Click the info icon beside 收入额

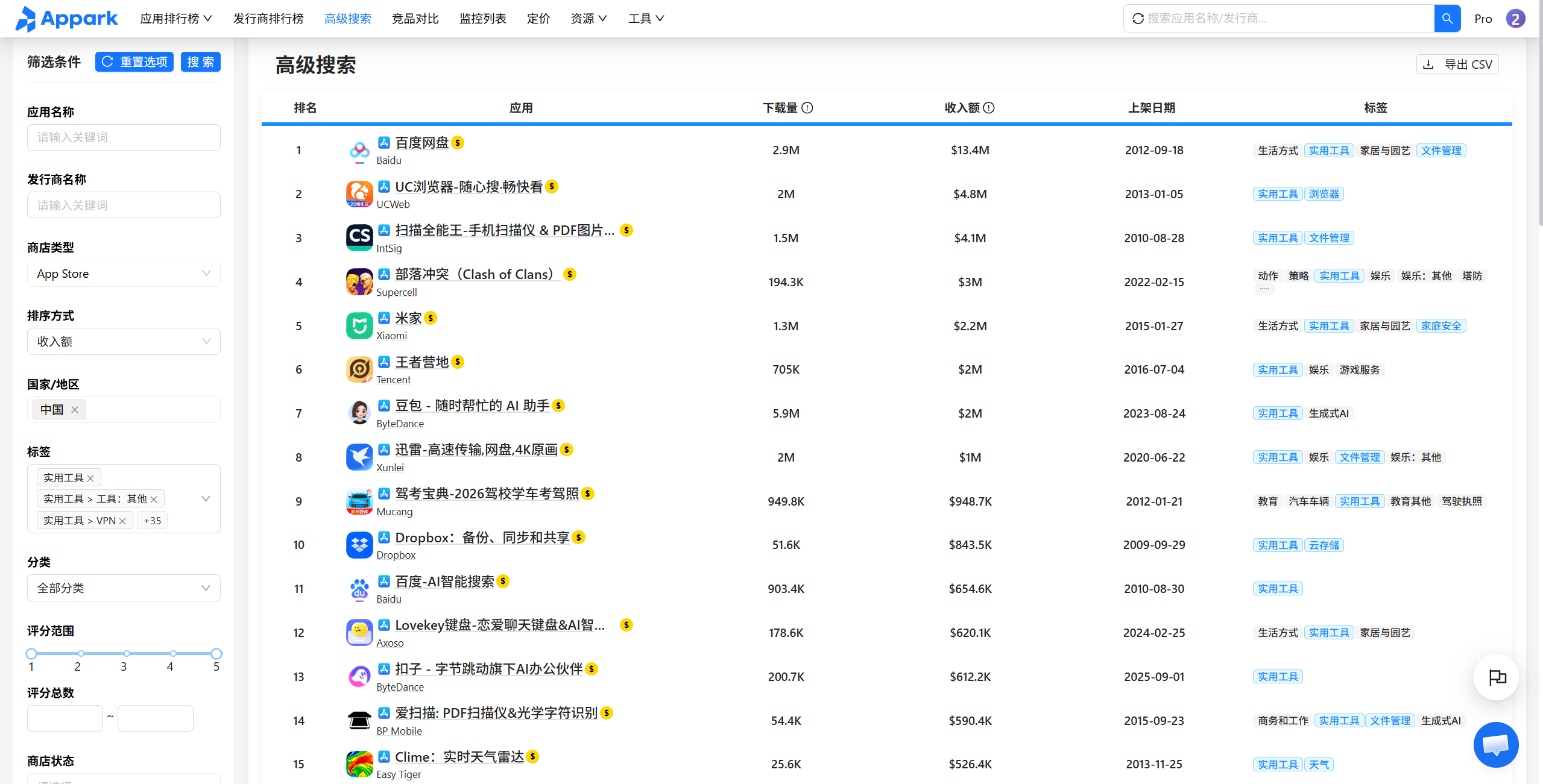pyautogui.click(x=989, y=108)
